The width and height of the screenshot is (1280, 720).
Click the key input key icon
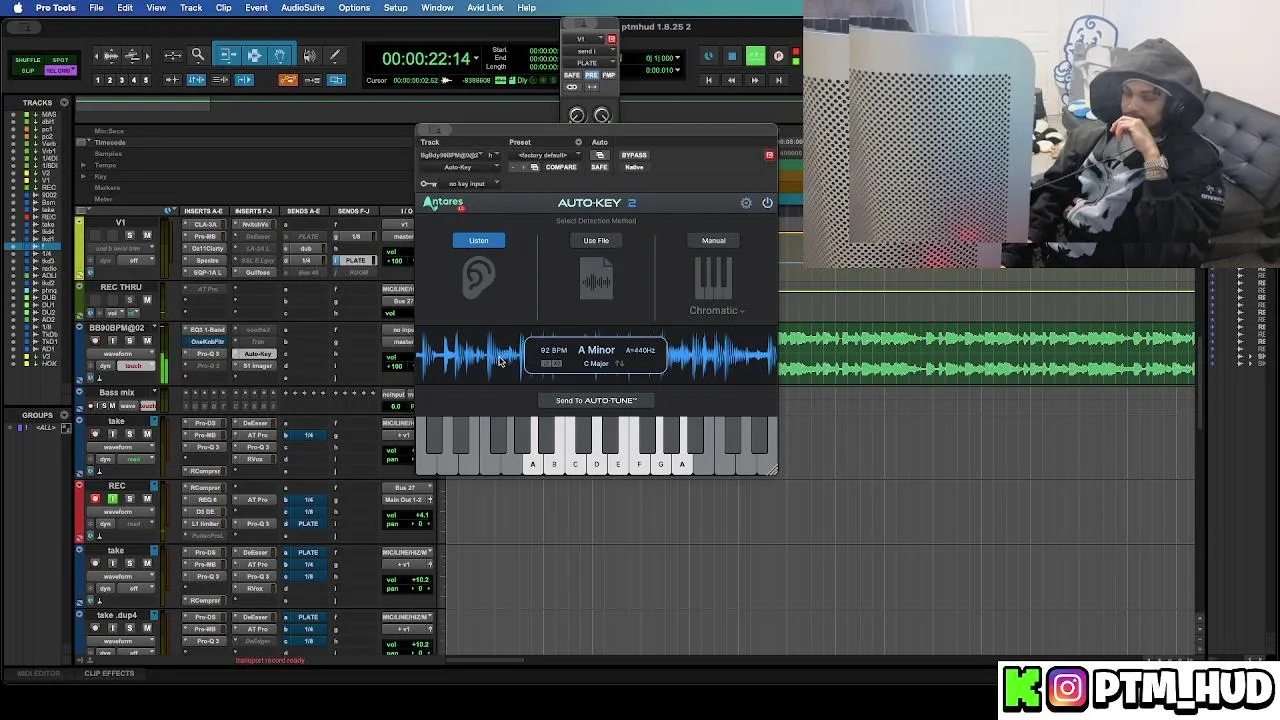point(428,184)
